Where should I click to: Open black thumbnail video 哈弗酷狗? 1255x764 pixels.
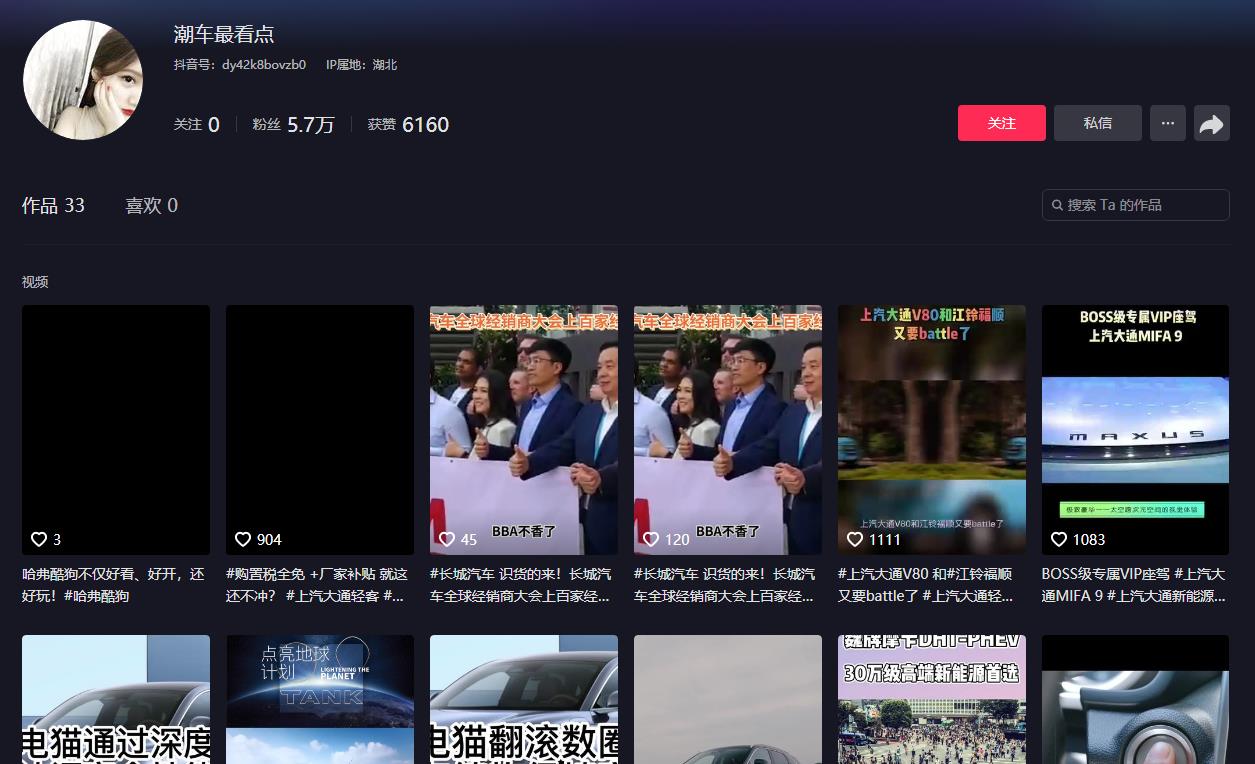[116, 430]
